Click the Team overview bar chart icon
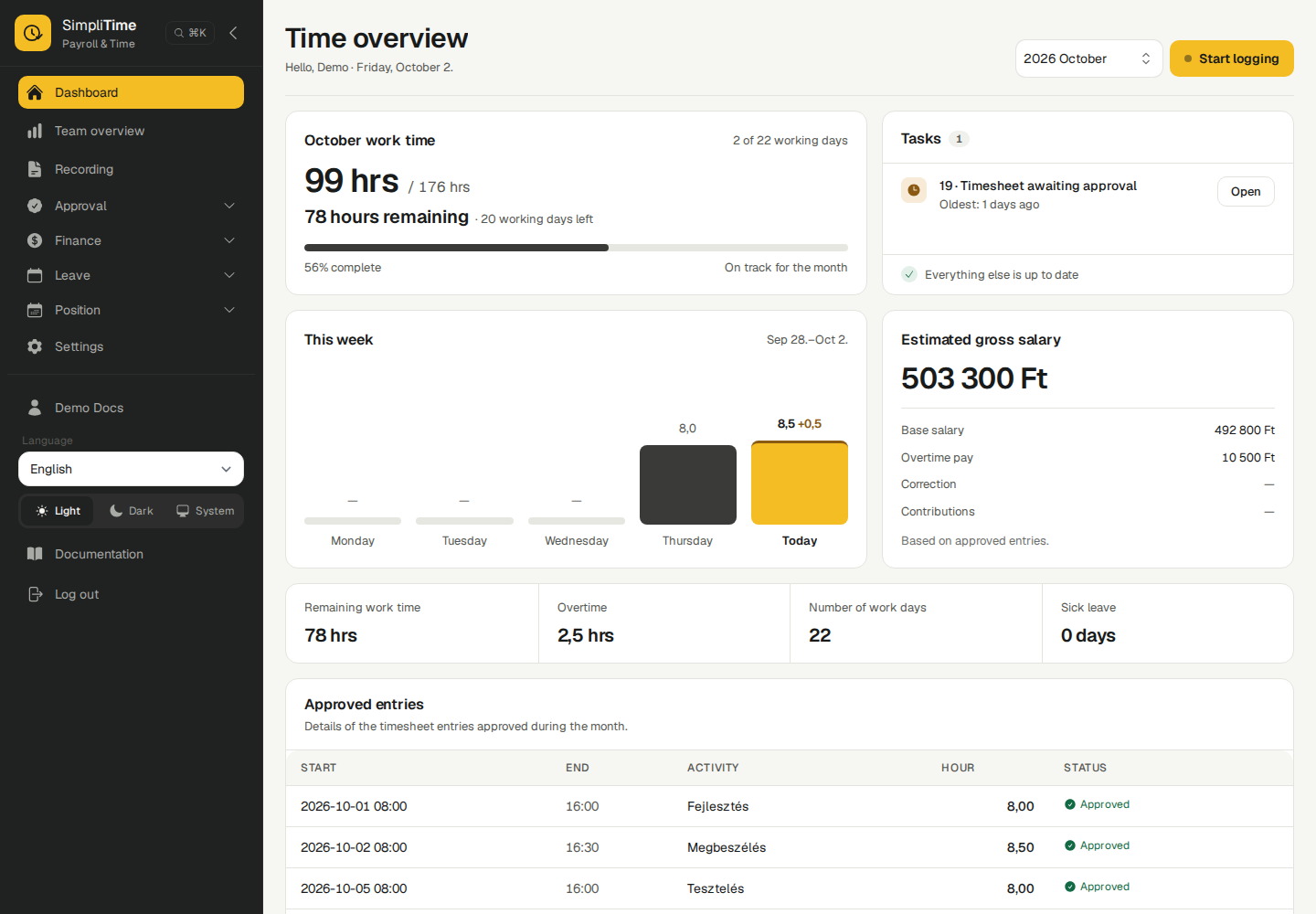The width and height of the screenshot is (1316, 914). (35, 131)
